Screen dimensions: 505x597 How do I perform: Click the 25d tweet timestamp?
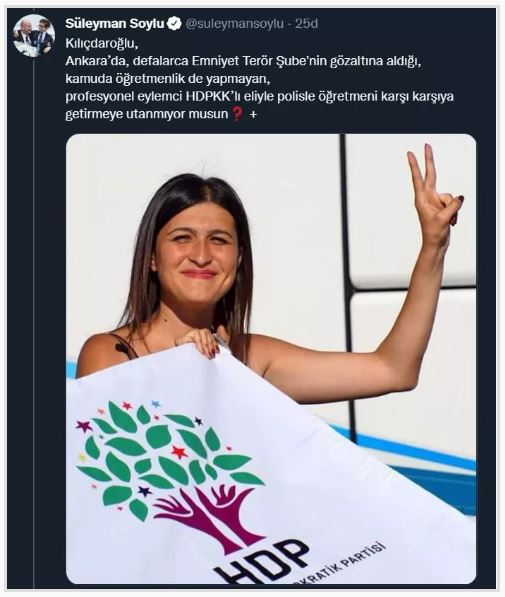tap(307, 24)
